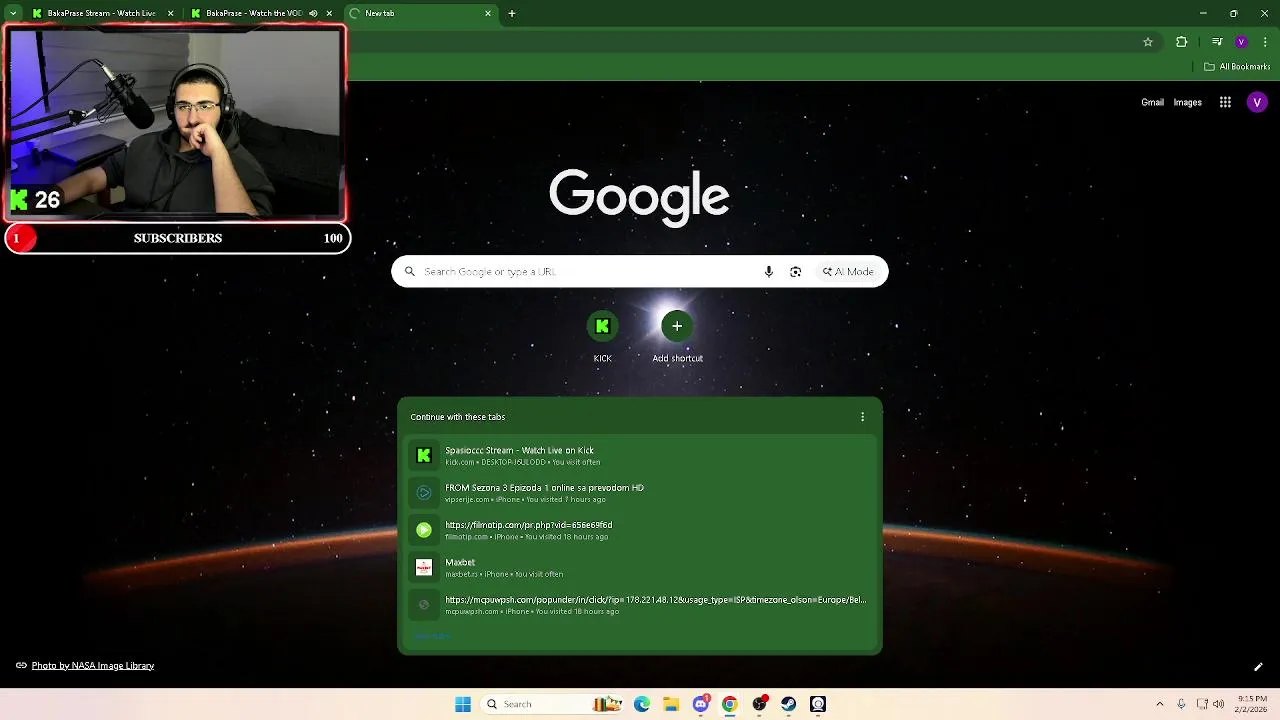
Task: Click the "filmotip.com • iPhone" visited 18 hours ago line
Action: (x=526, y=536)
